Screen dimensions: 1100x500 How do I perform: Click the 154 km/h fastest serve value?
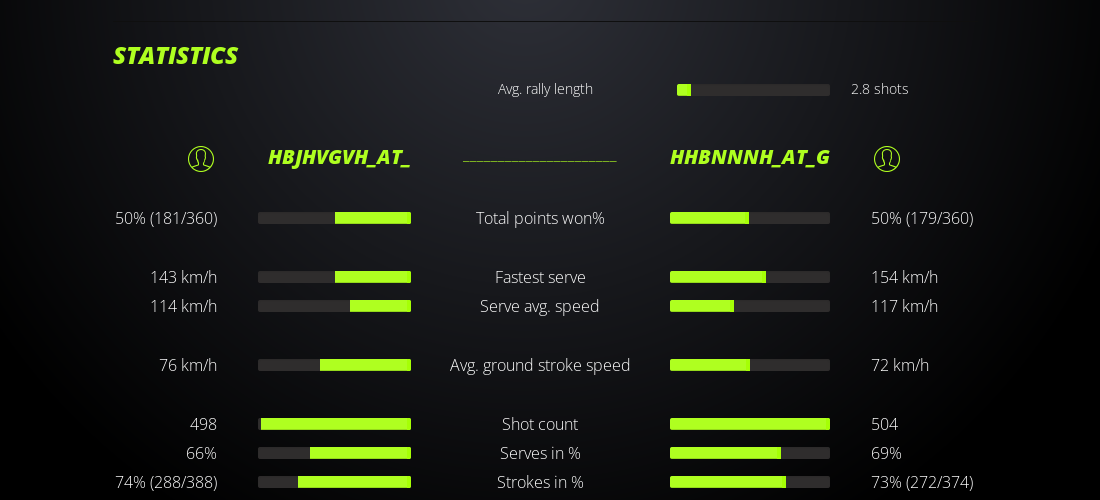pos(904,277)
